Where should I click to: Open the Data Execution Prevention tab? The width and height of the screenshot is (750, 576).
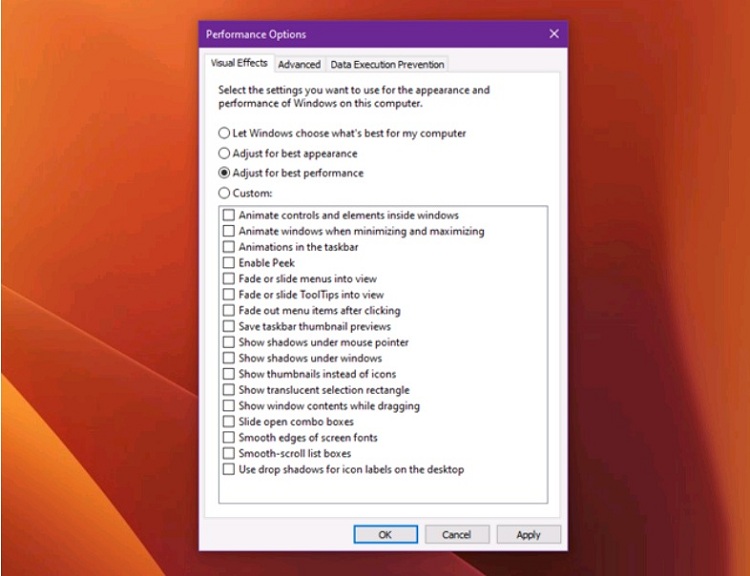click(387, 65)
